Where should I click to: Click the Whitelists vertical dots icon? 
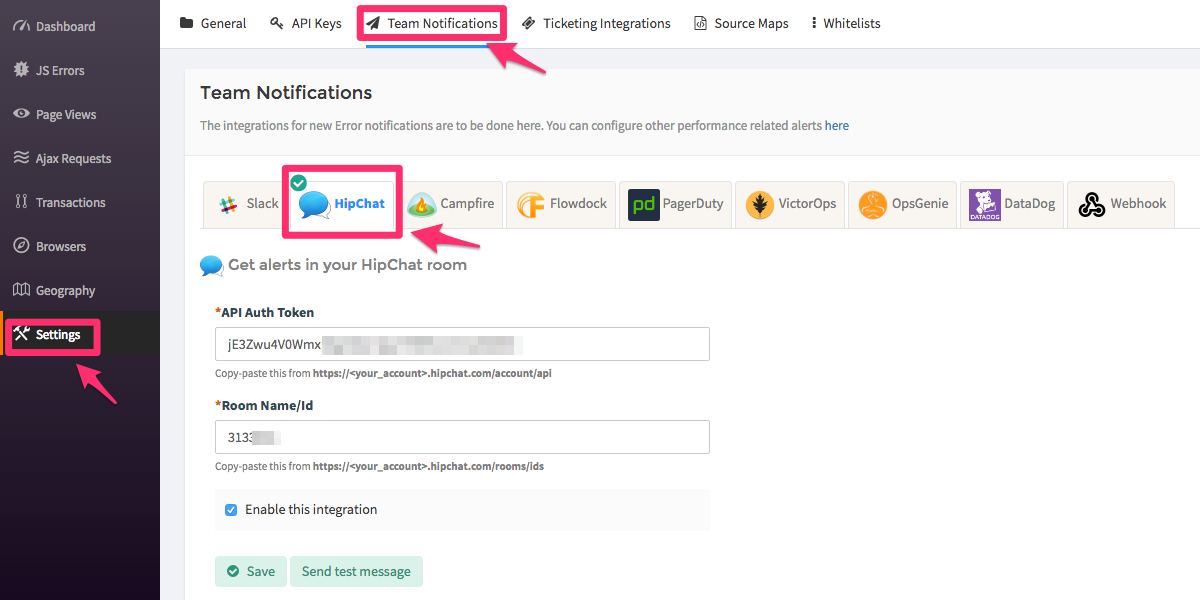[814, 23]
